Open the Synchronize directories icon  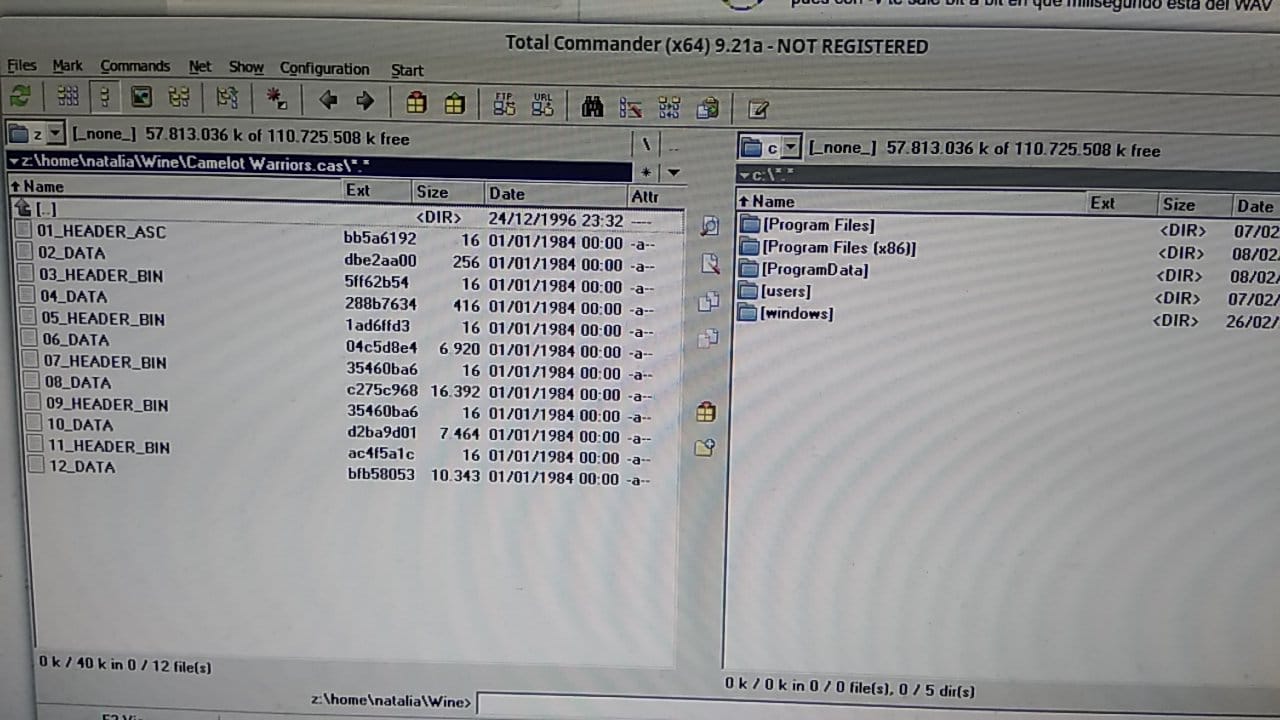669,107
